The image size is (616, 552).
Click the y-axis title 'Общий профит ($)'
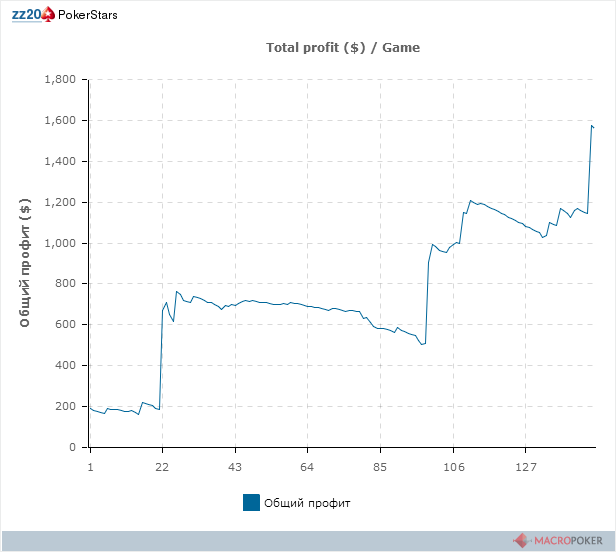coord(25,262)
